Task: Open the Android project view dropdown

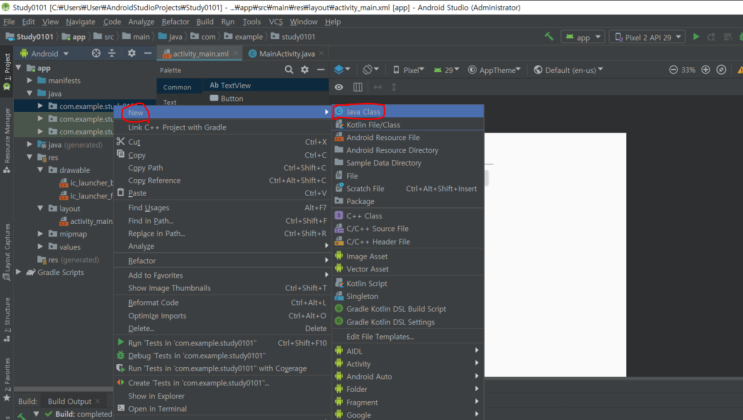Action: 45,54
